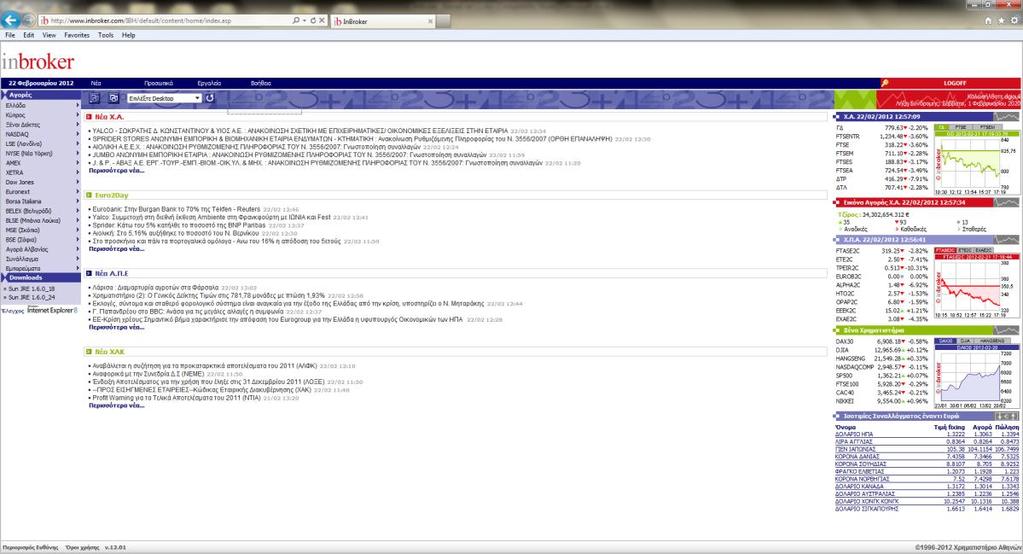This screenshot has width=1023, height=554.
Task: Select the ETE2C tab on the Χ.Π.Α. chart
Action: tap(965, 251)
